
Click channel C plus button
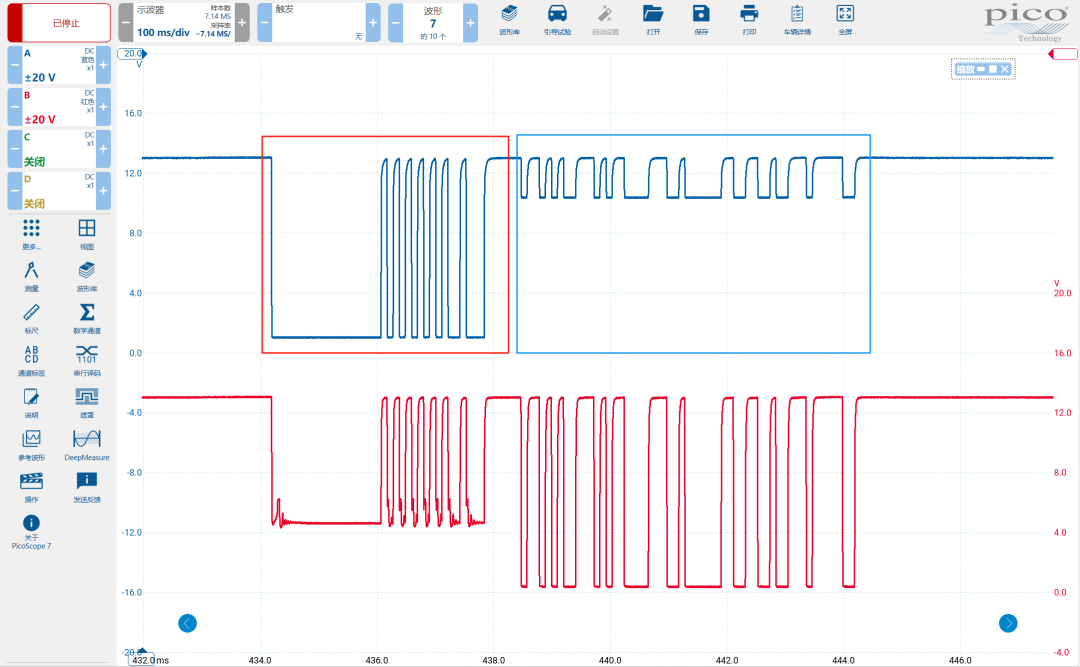click(x=103, y=150)
